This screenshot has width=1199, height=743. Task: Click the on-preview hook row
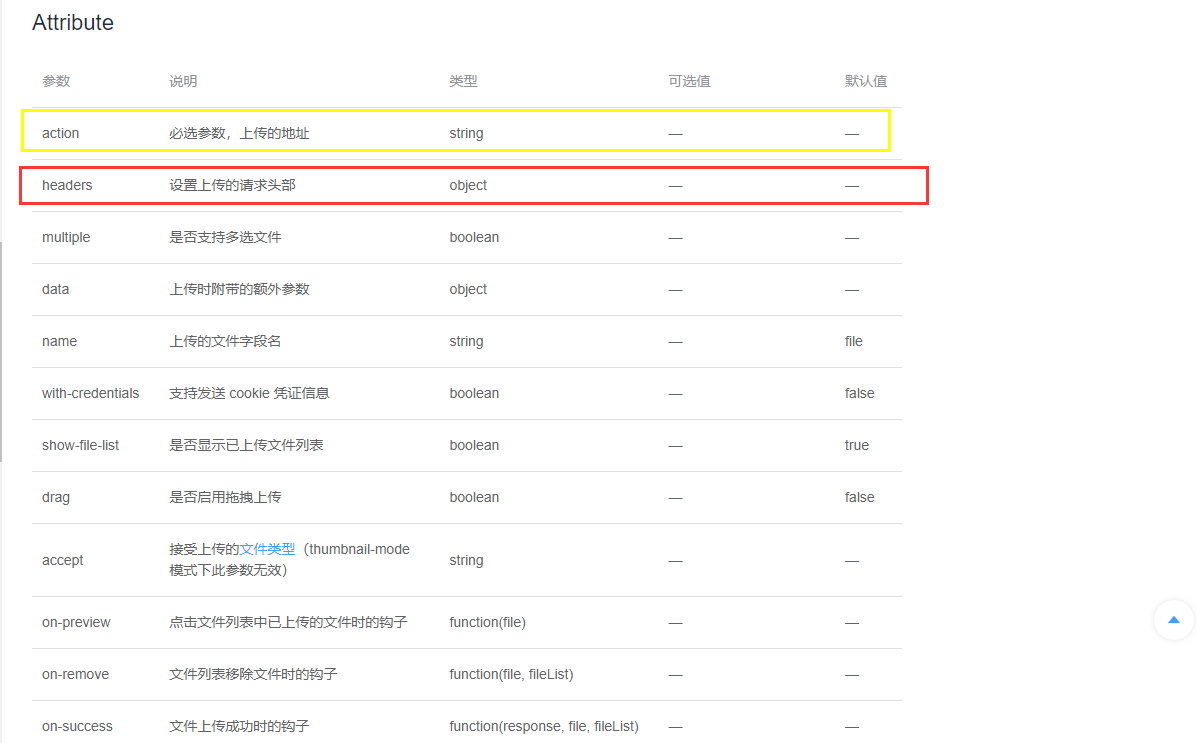point(76,622)
